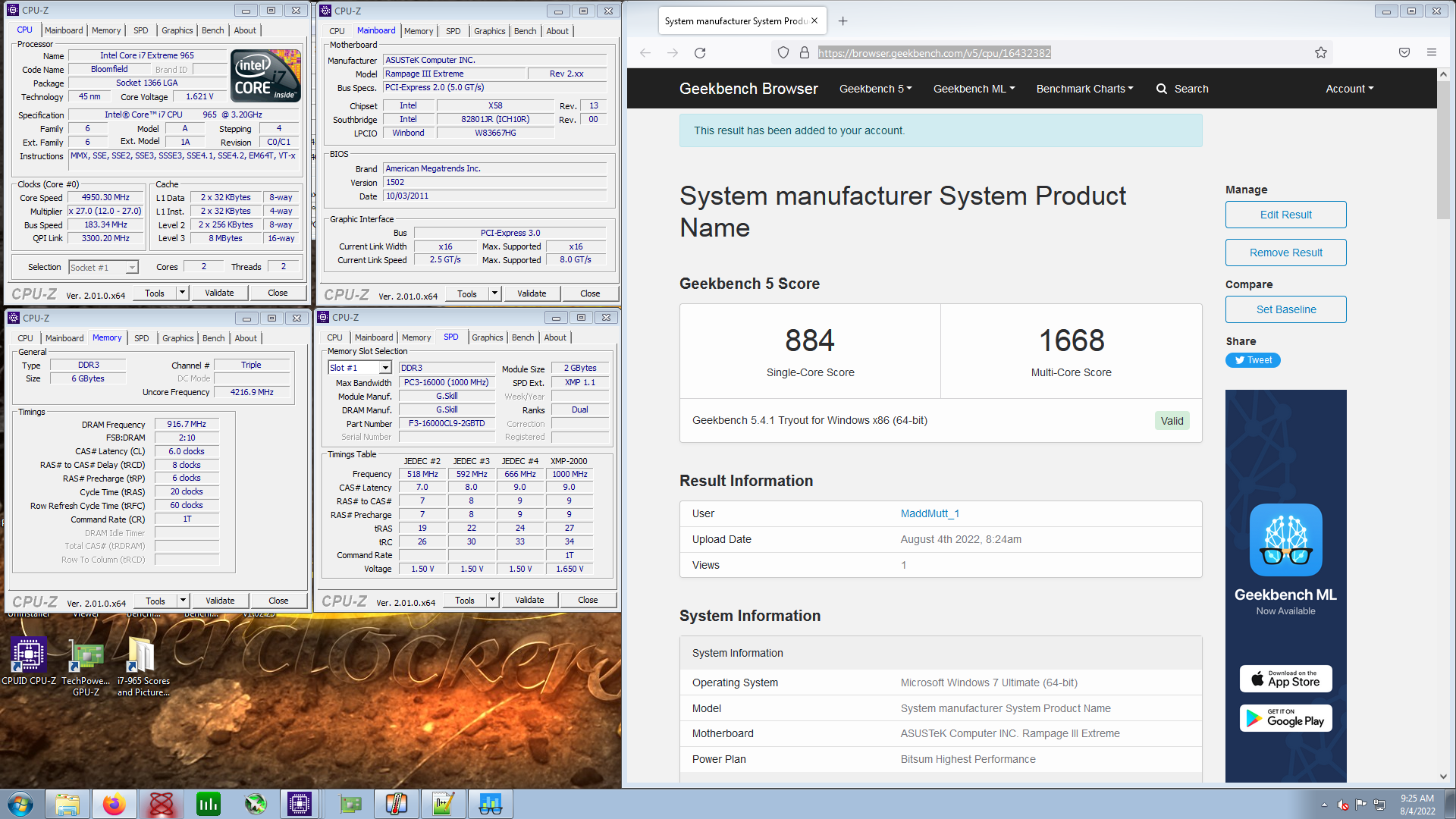Click the Show Desktop strip beside the clock
This screenshot has height=819, width=1456.
pyautogui.click(x=1450, y=804)
